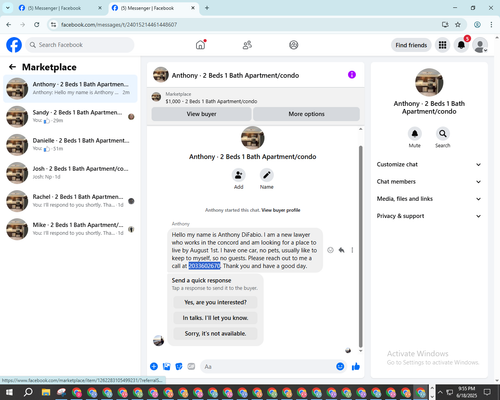Open the right panel listing profile picture
This screenshot has width=500, height=400.
[x=429, y=82]
